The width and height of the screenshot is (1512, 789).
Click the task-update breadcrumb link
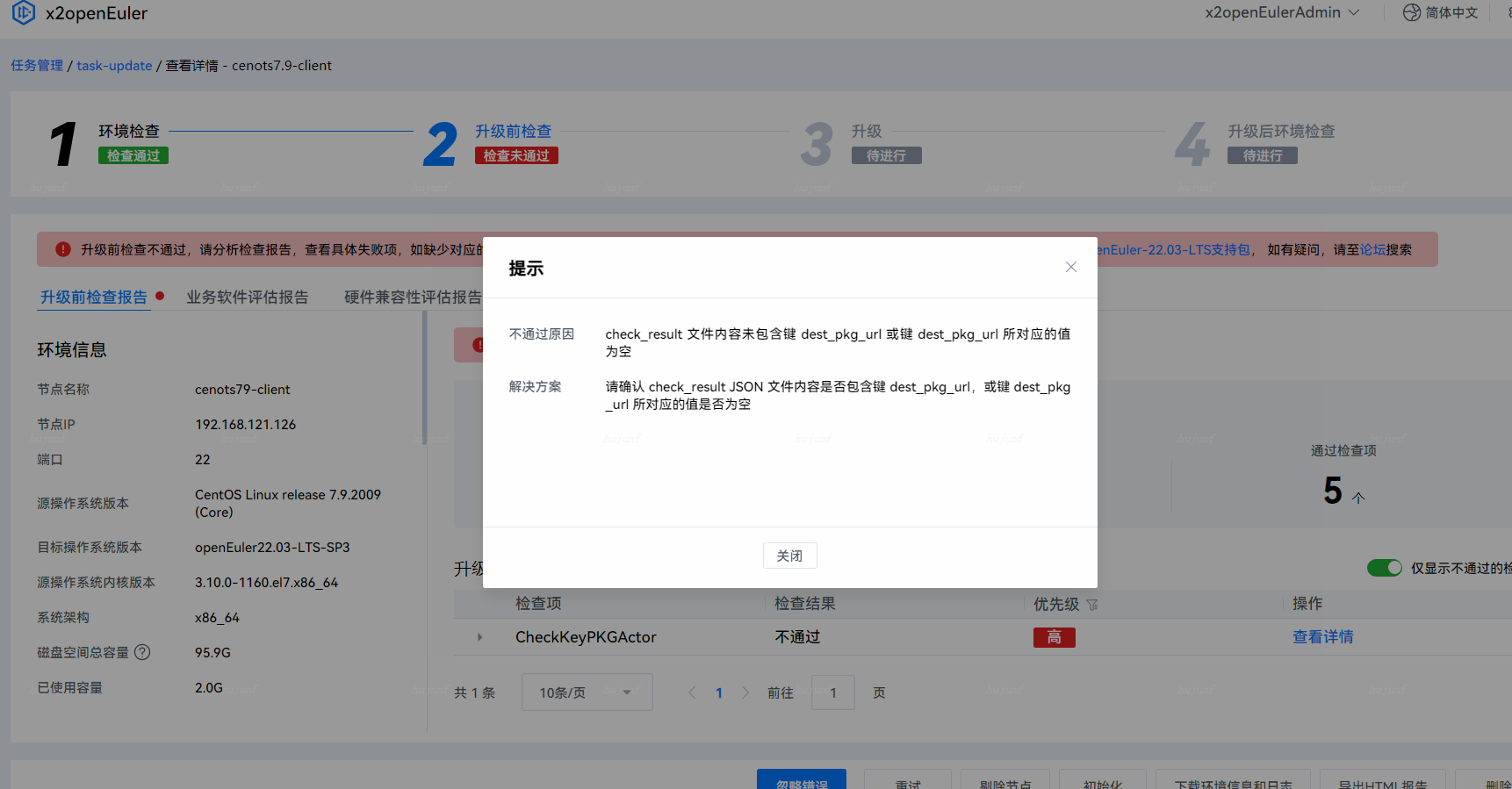[114, 66]
